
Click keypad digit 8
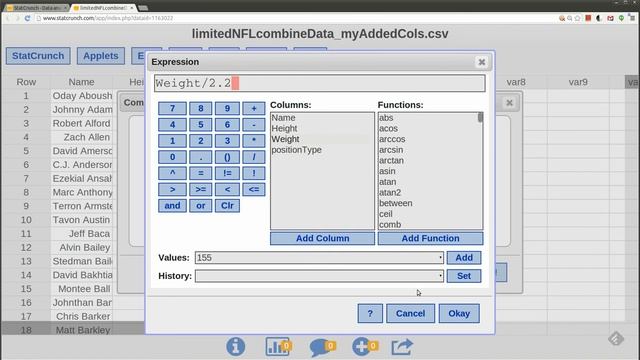pyautogui.click(x=200, y=109)
